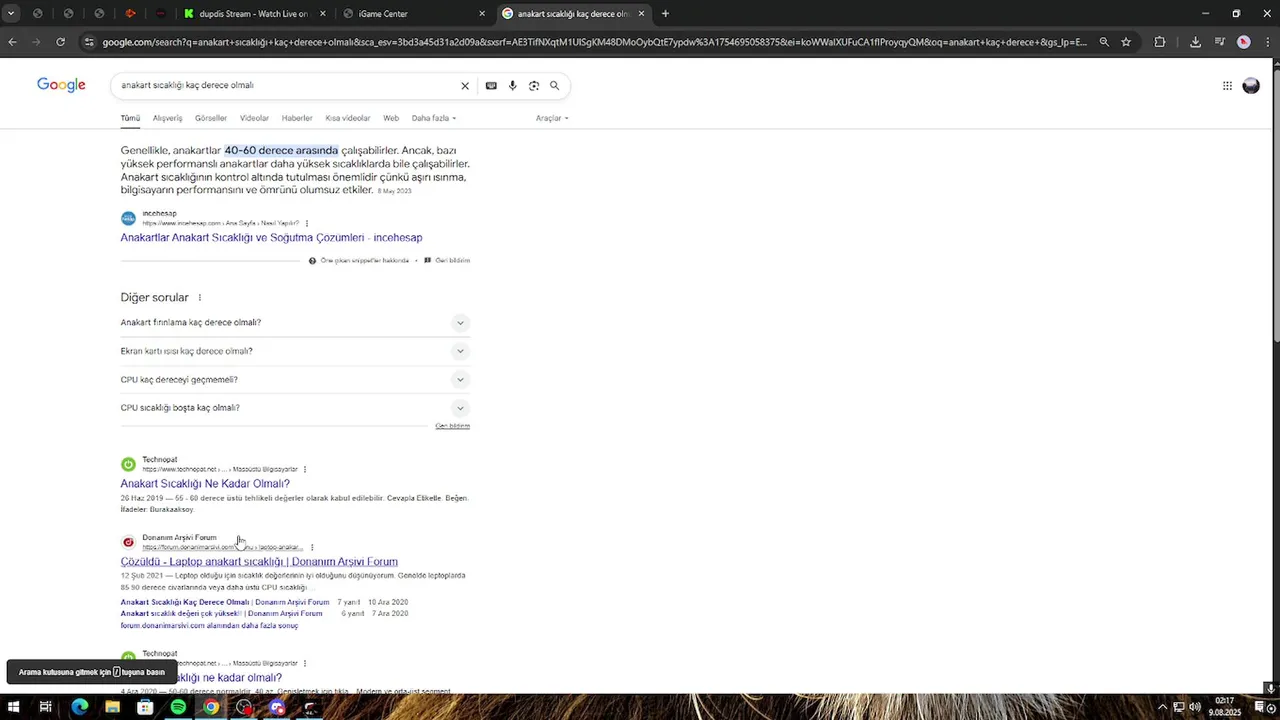Open the Google apps grid
This screenshot has height=720, width=1280.
(1227, 86)
